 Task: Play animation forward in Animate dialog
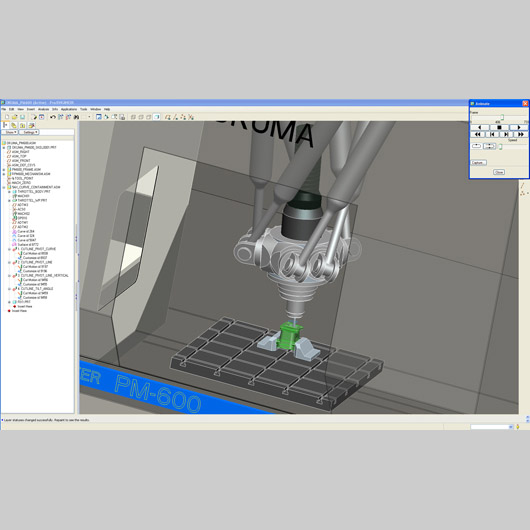pos(519,127)
